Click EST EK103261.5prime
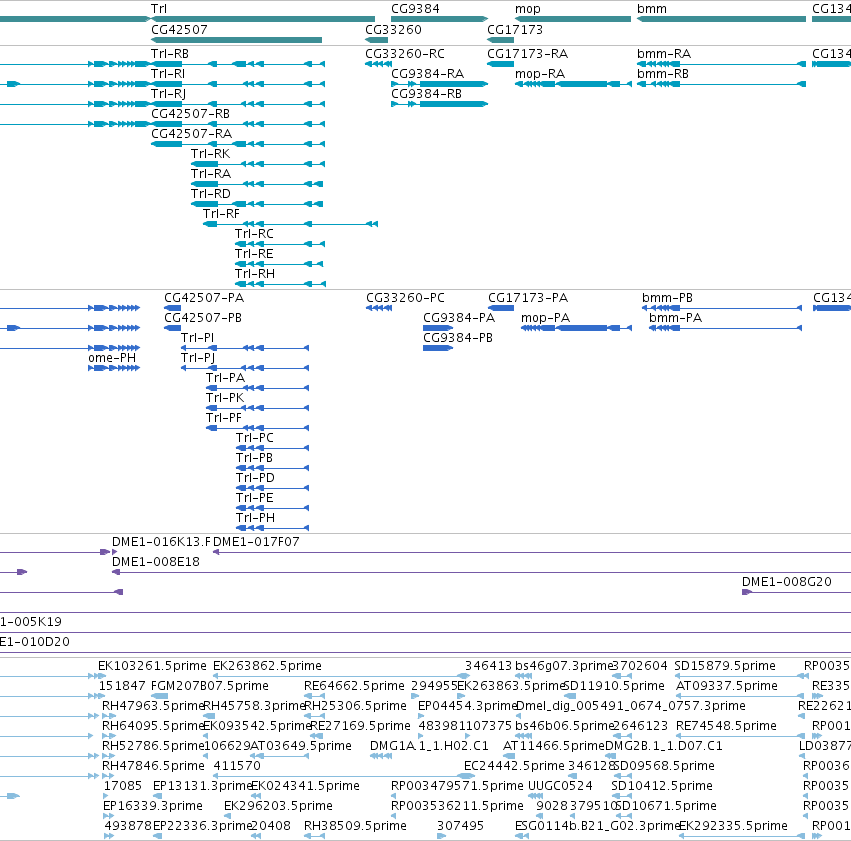 [x=153, y=666]
